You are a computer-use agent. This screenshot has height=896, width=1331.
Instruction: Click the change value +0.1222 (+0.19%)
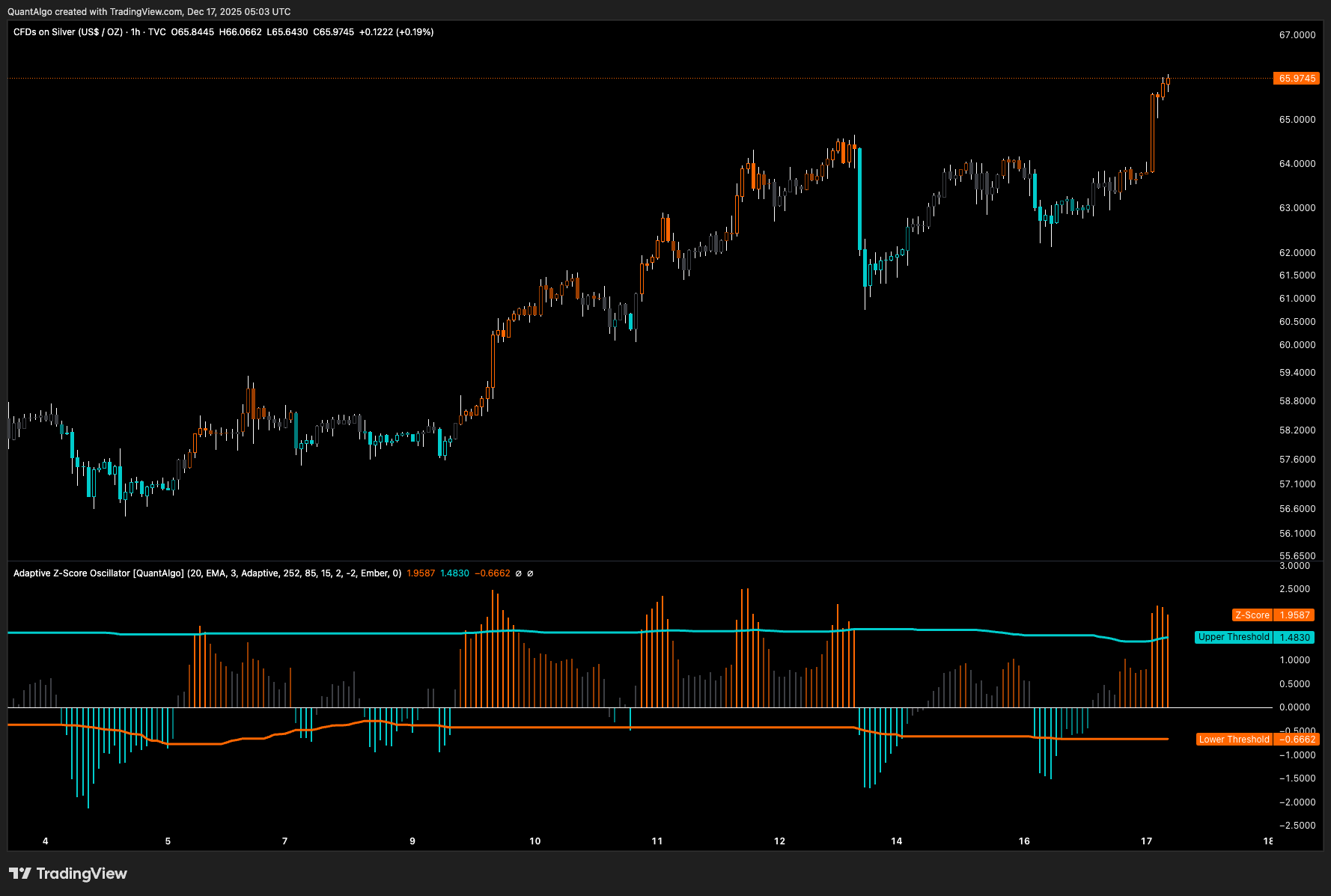pyautogui.click(x=396, y=32)
